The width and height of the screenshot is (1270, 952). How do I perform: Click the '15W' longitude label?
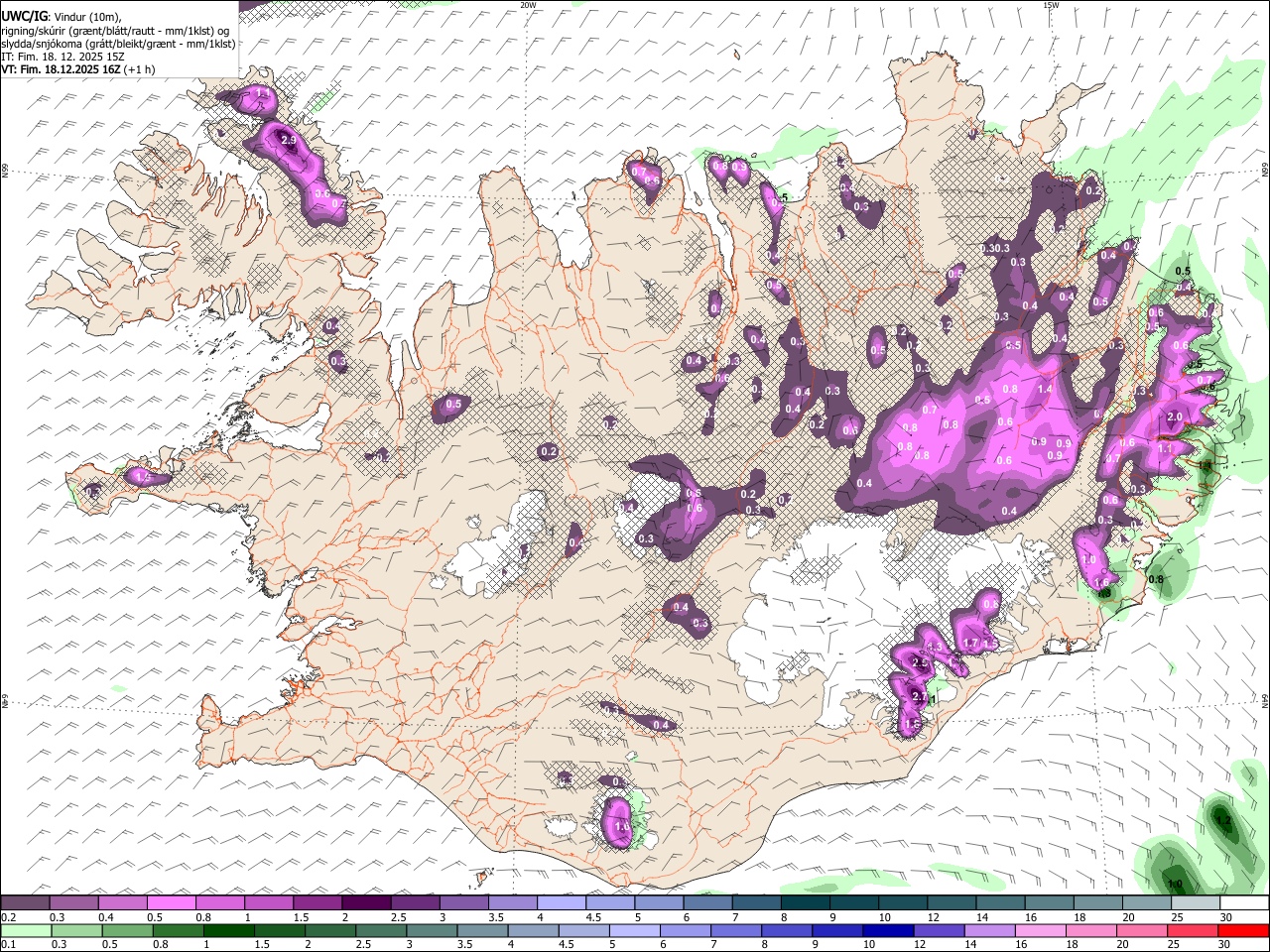(x=1050, y=5)
